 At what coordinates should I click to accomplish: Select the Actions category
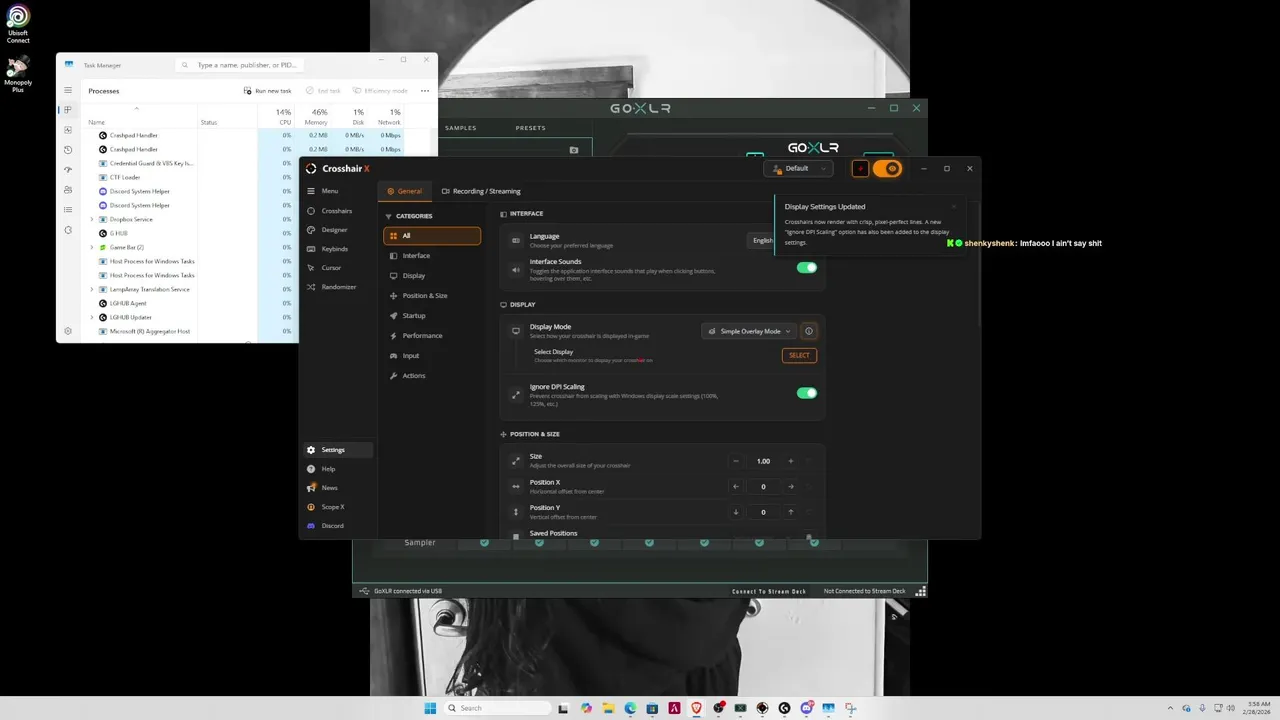[432, 376]
